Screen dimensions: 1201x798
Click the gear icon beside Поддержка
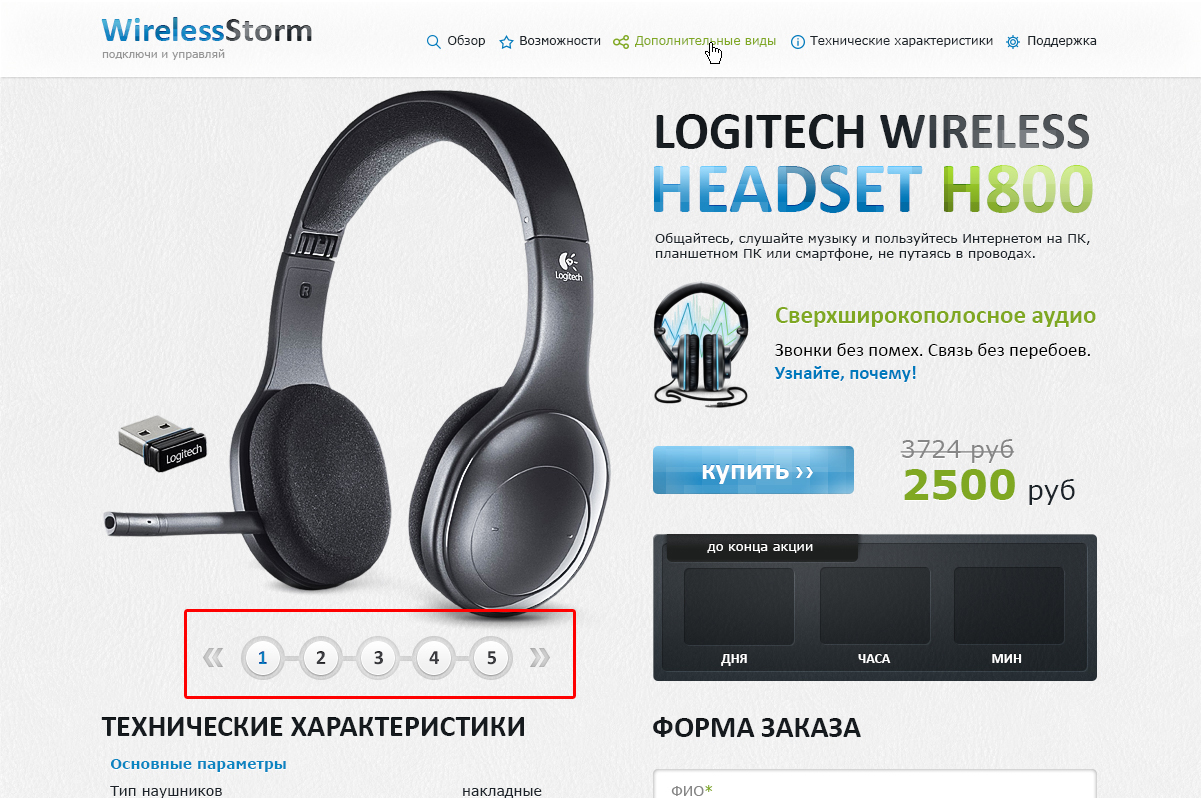(1013, 42)
